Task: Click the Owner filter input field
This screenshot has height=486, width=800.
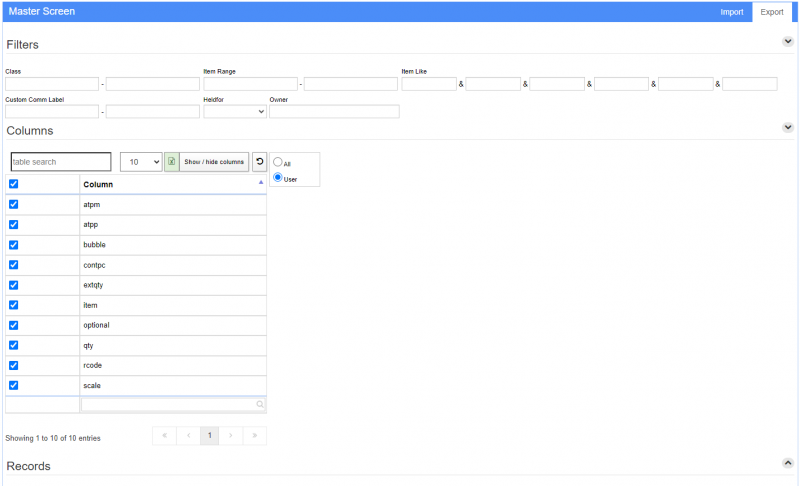Action: coord(334,111)
